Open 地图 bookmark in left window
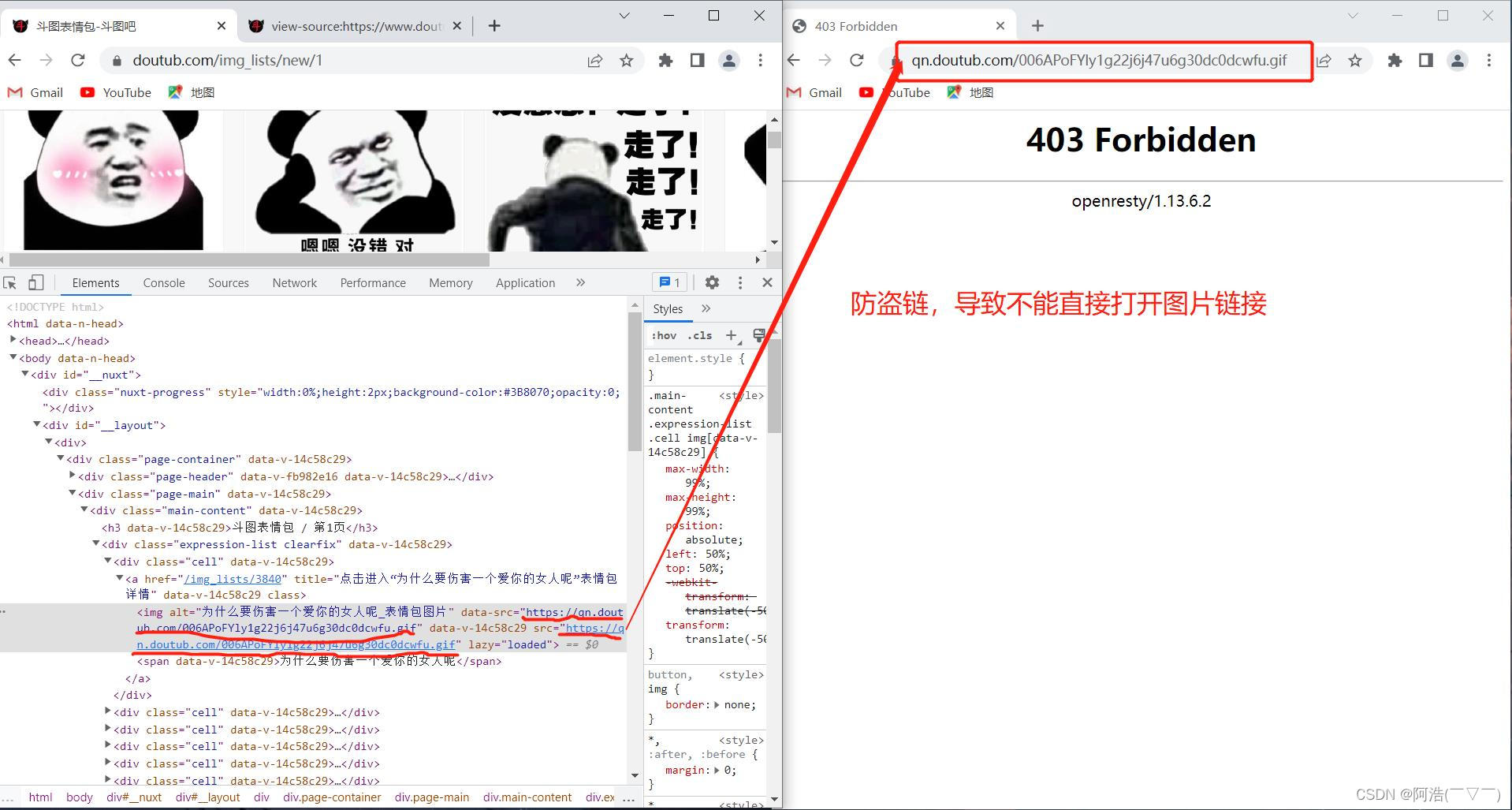The width and height of the screenshot is (1512, 810). (x=192, y=92)
